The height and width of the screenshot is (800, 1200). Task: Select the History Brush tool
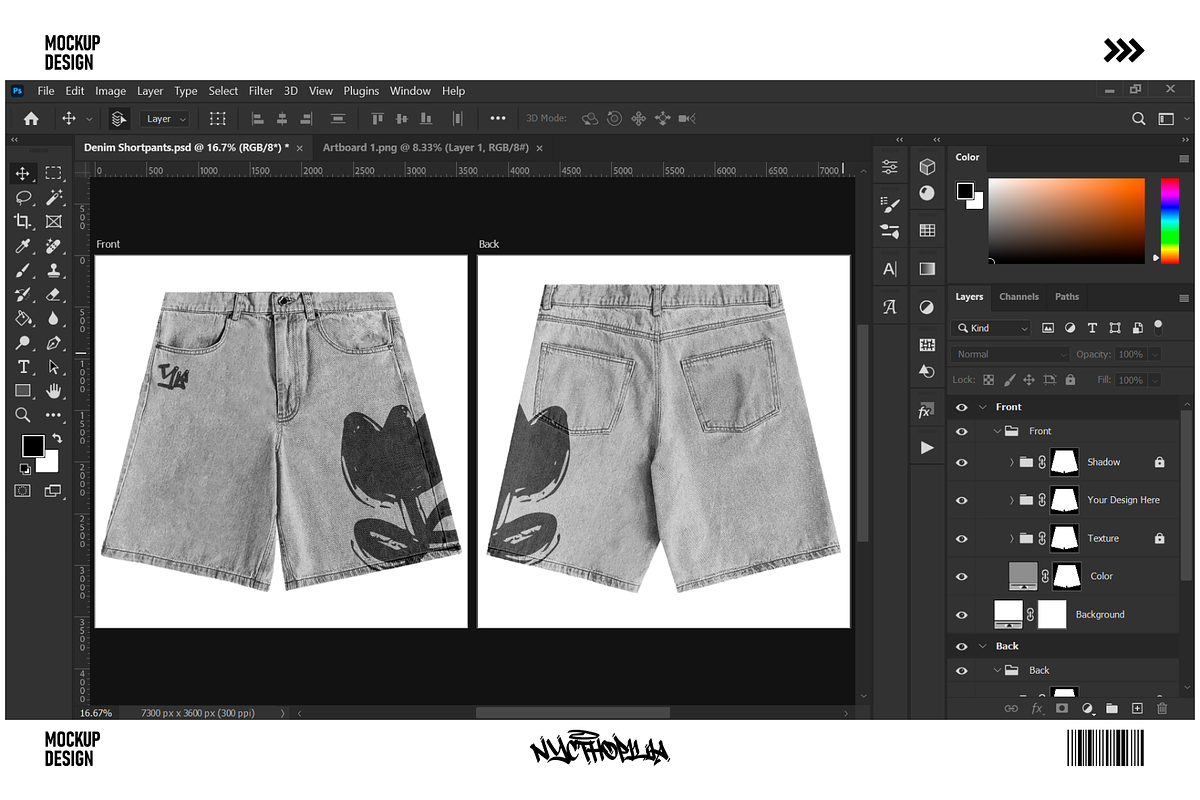[x=23, y=294]
